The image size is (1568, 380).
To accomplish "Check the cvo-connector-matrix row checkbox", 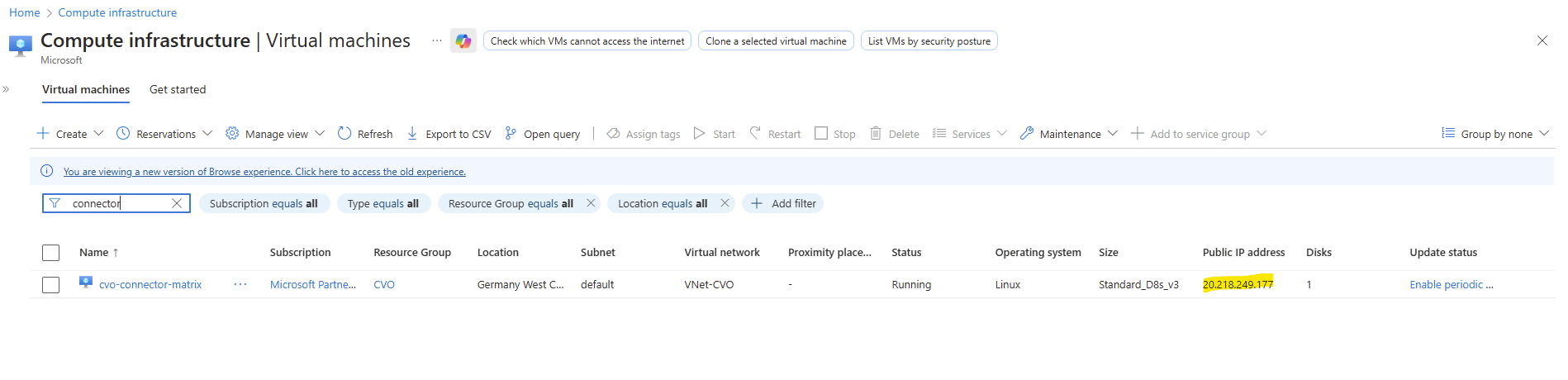I will click(50, 285).
